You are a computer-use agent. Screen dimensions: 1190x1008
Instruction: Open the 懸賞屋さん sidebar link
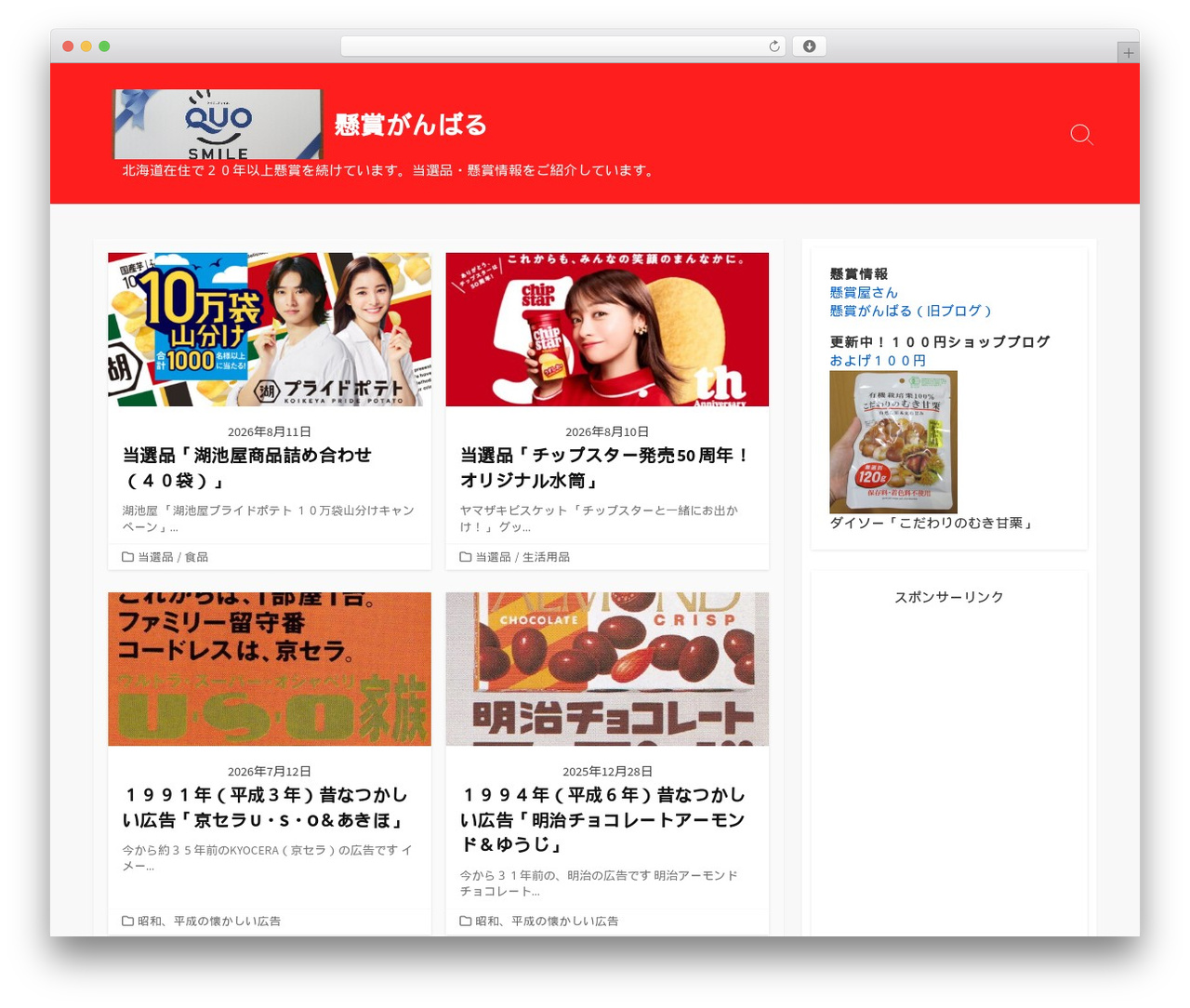pos(864,293)
